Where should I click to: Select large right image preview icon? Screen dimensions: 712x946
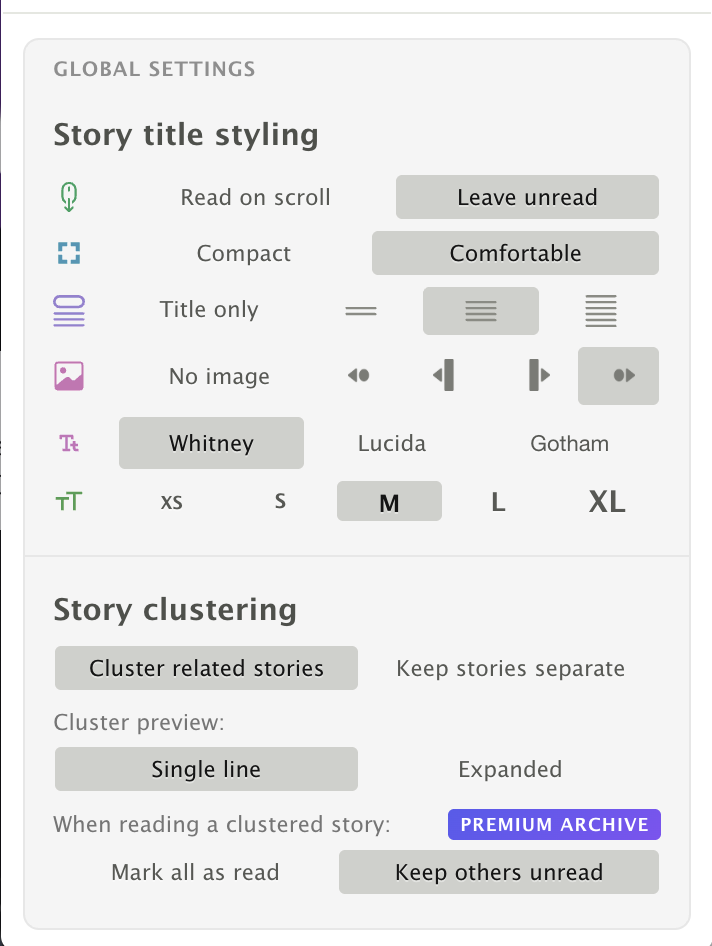click(539, 376)
